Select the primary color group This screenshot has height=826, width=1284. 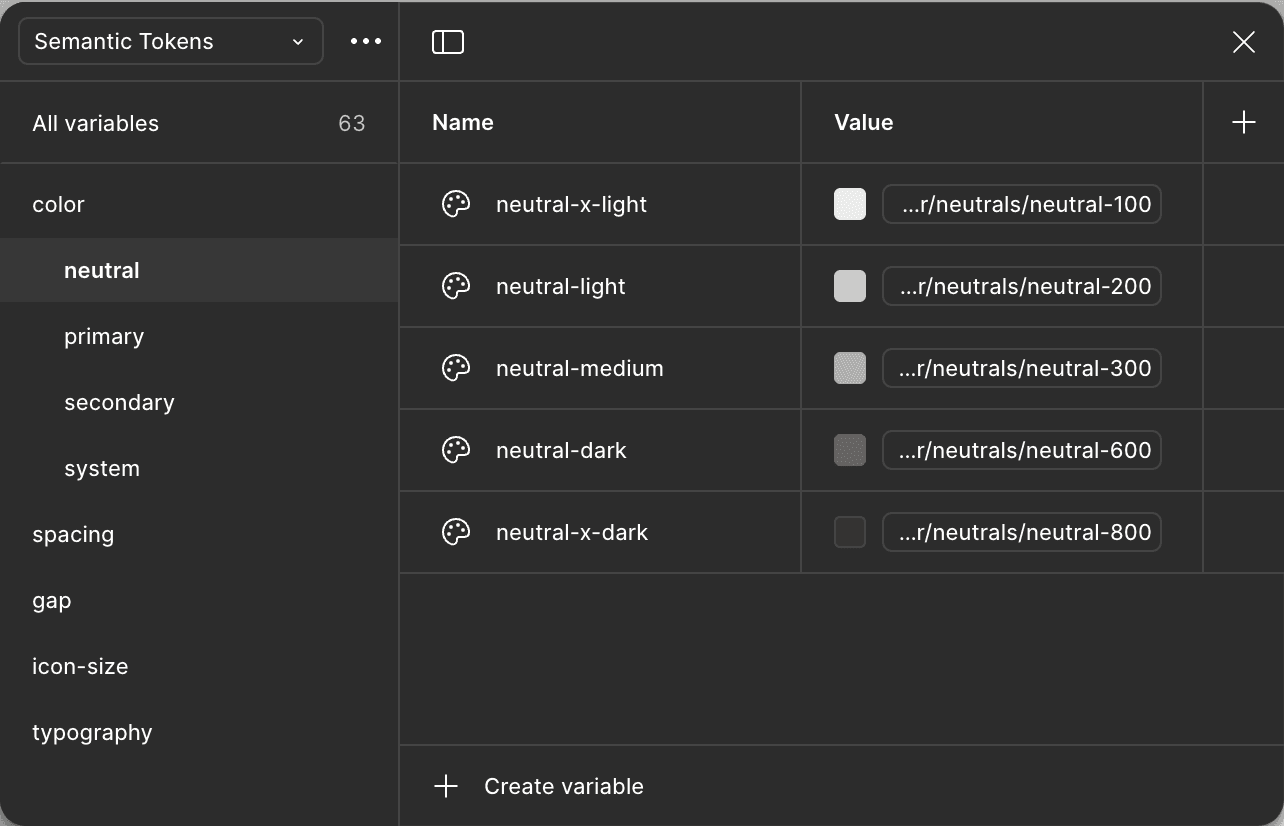click(x=104, y=336)
